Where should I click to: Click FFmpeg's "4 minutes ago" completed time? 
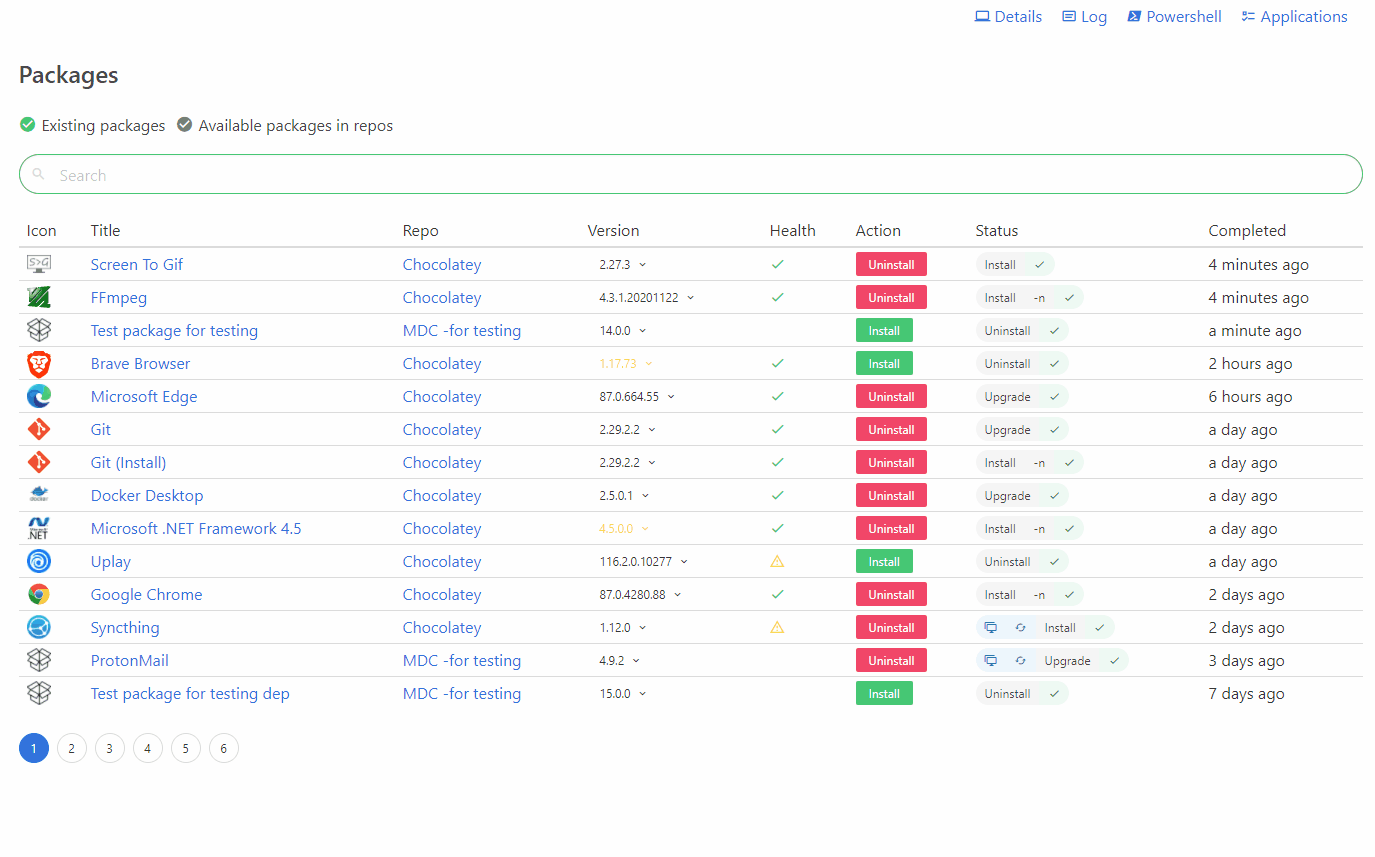point(1258,297)
